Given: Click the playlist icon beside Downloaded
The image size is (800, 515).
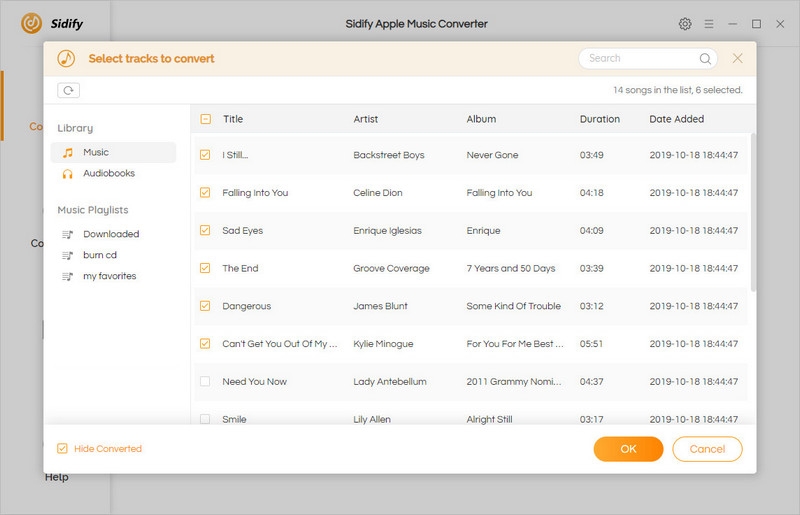Looking at the screenshot, I should tap(68, 234).
